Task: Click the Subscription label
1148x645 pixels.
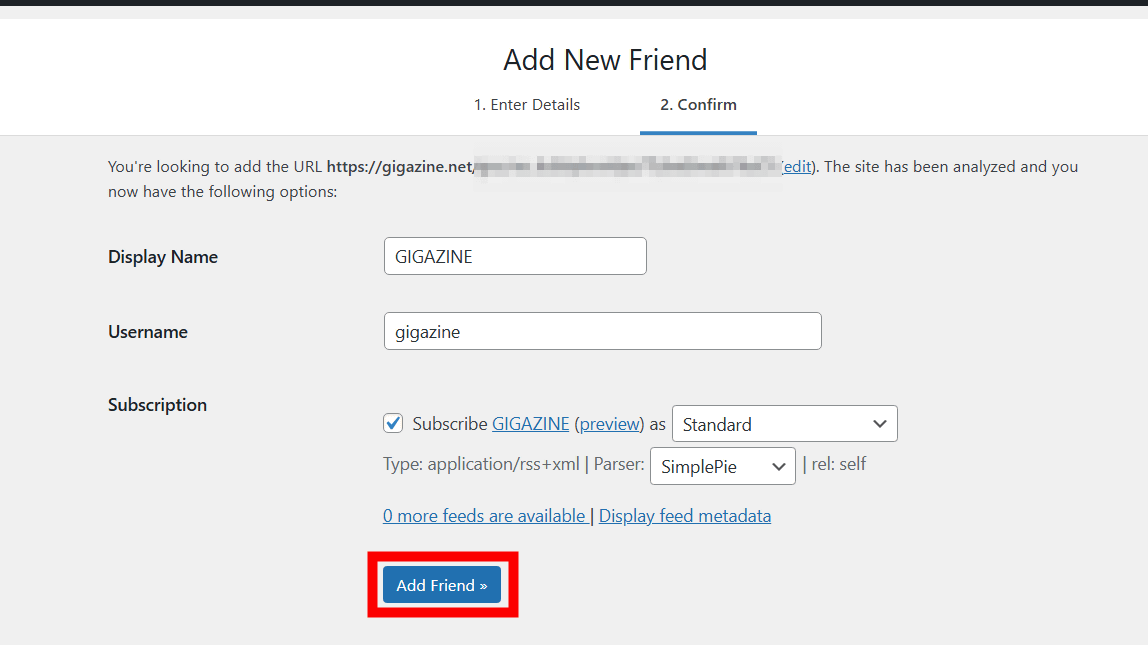Action: tap(157, 405)
